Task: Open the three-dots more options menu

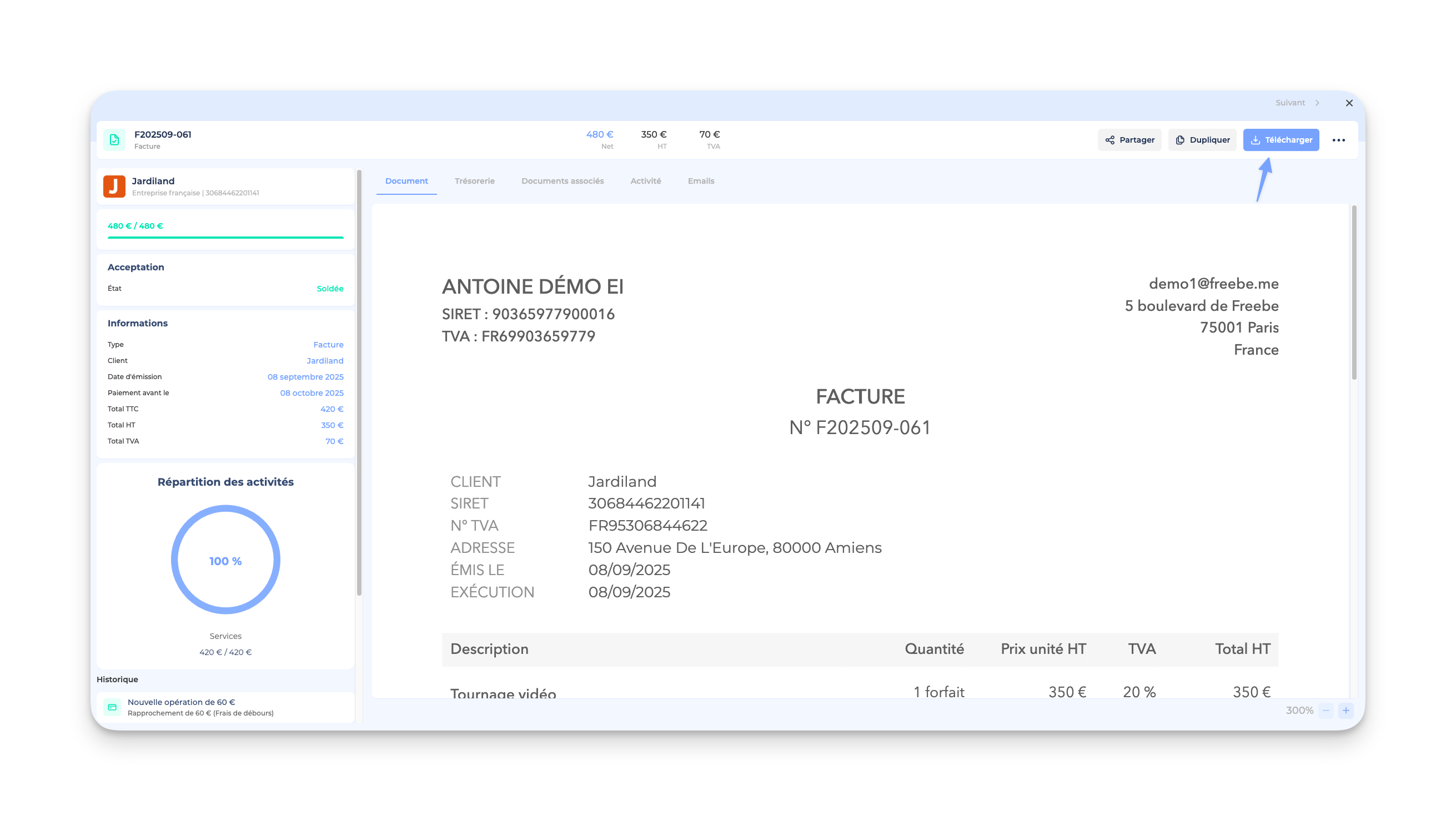Action: [1338, 140]
